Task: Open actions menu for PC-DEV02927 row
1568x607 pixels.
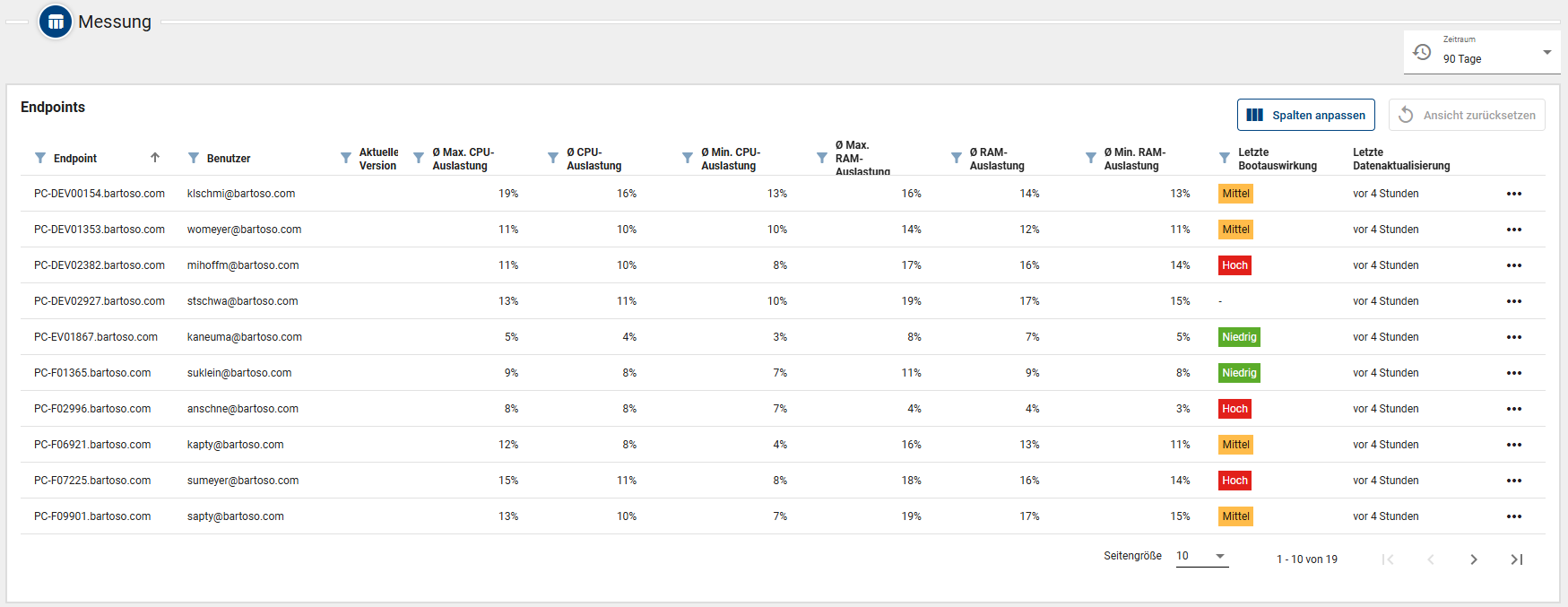Action: pos(1513,301)
